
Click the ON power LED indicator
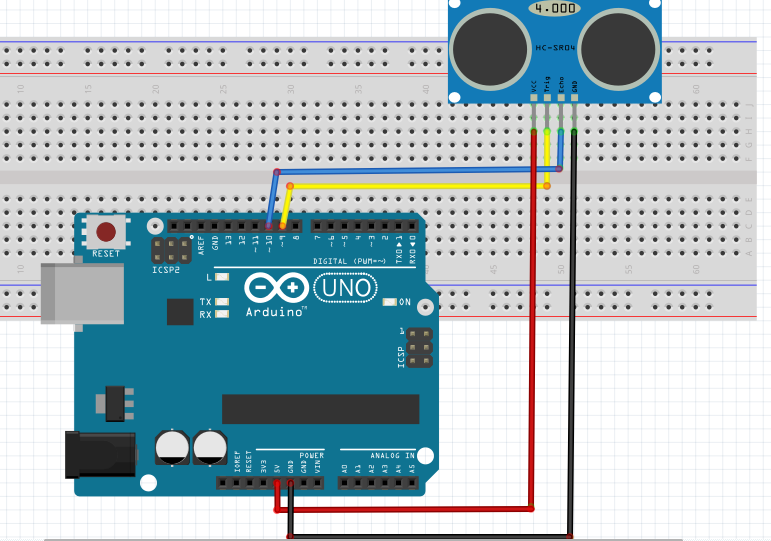(x=392, y=302)
